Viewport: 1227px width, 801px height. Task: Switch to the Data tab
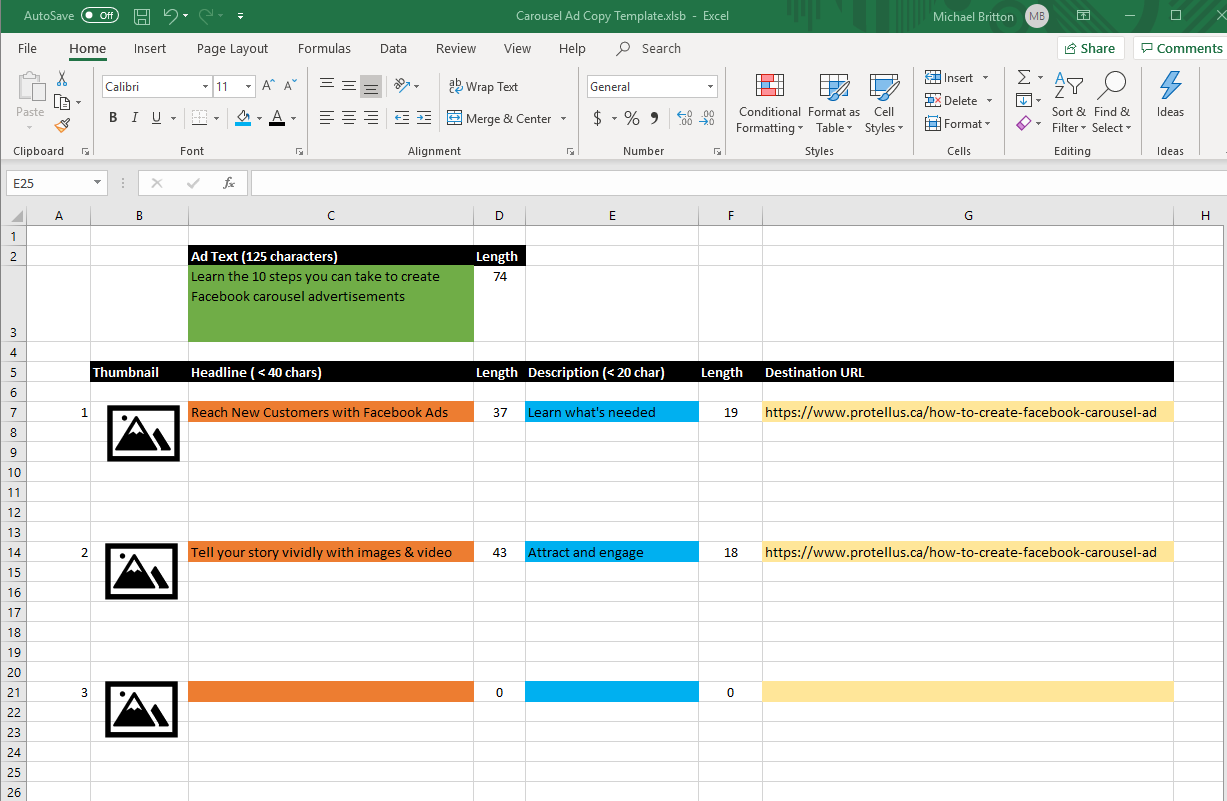click(393, 48)
